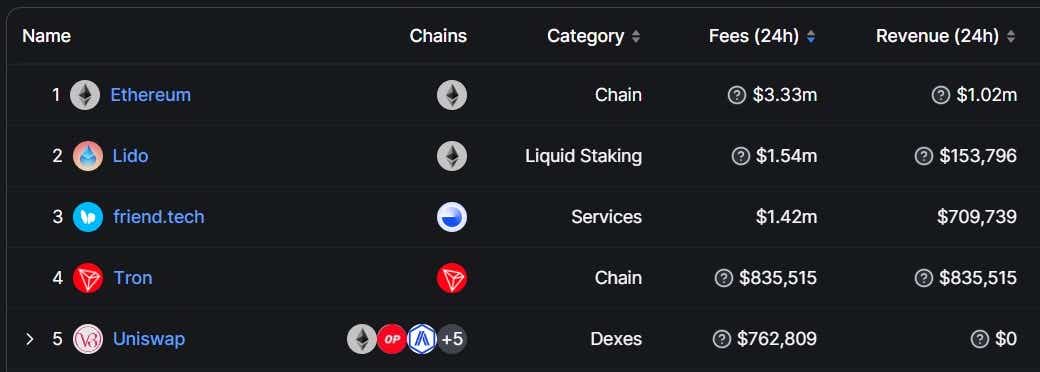Click the Tron red logo next to name

pos(88,278)
